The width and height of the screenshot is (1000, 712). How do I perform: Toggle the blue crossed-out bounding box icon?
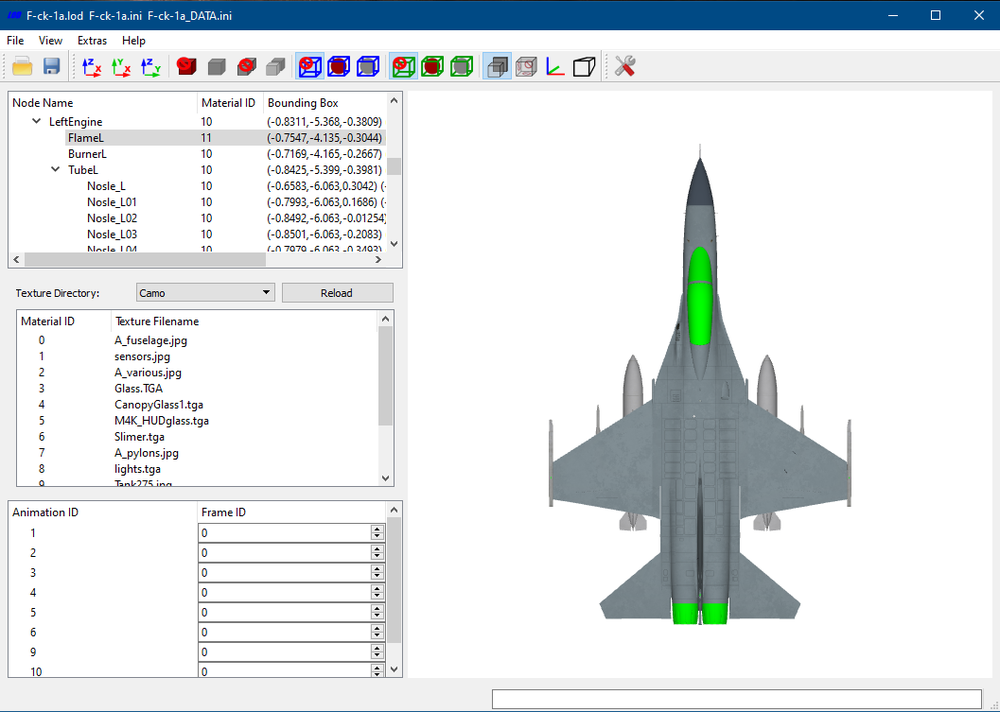[x=311, y=66]
